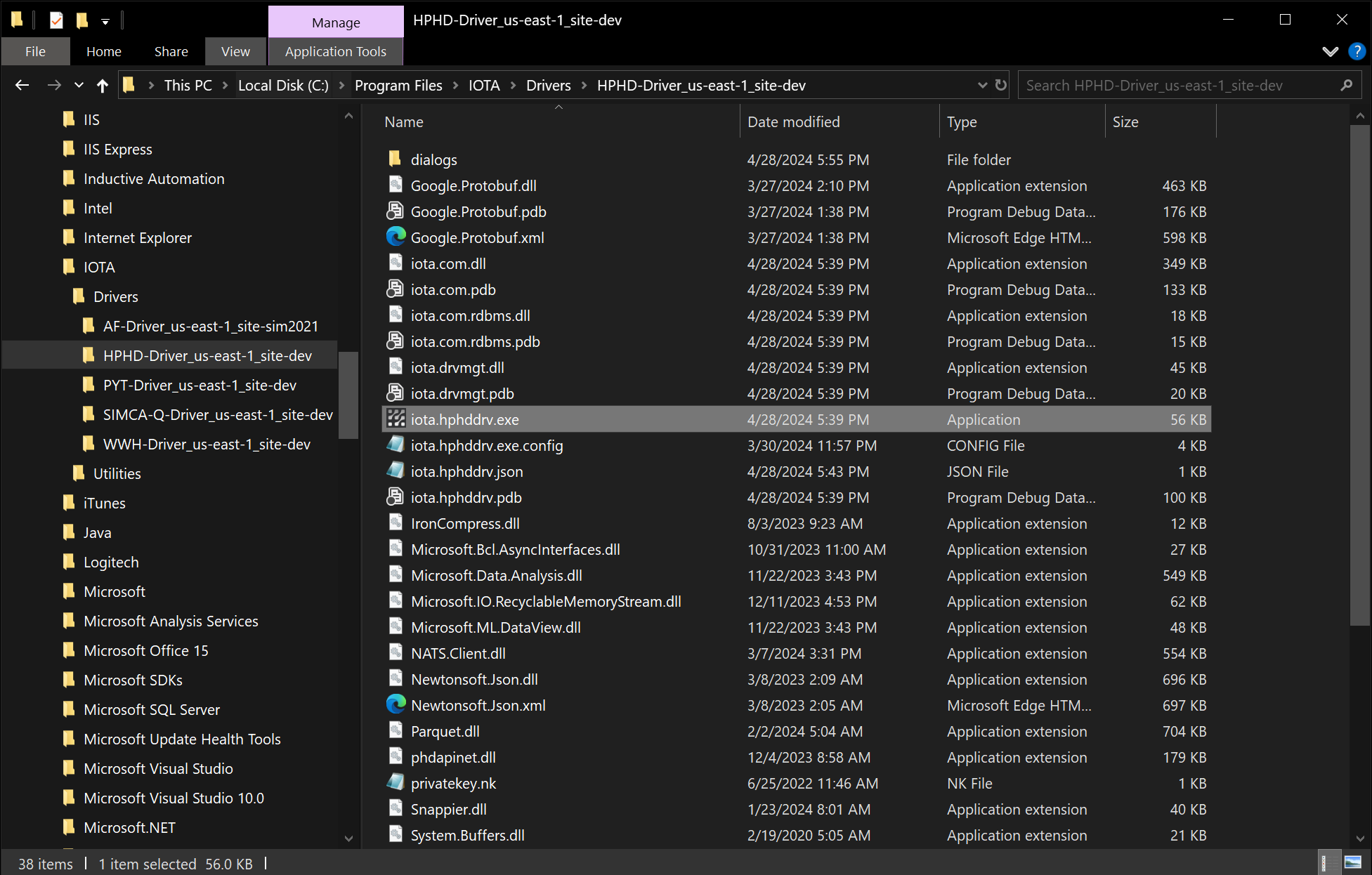Expand the ribbon chevron
The width and height of the screenshot is (1372, 875).
point(1330,51)
